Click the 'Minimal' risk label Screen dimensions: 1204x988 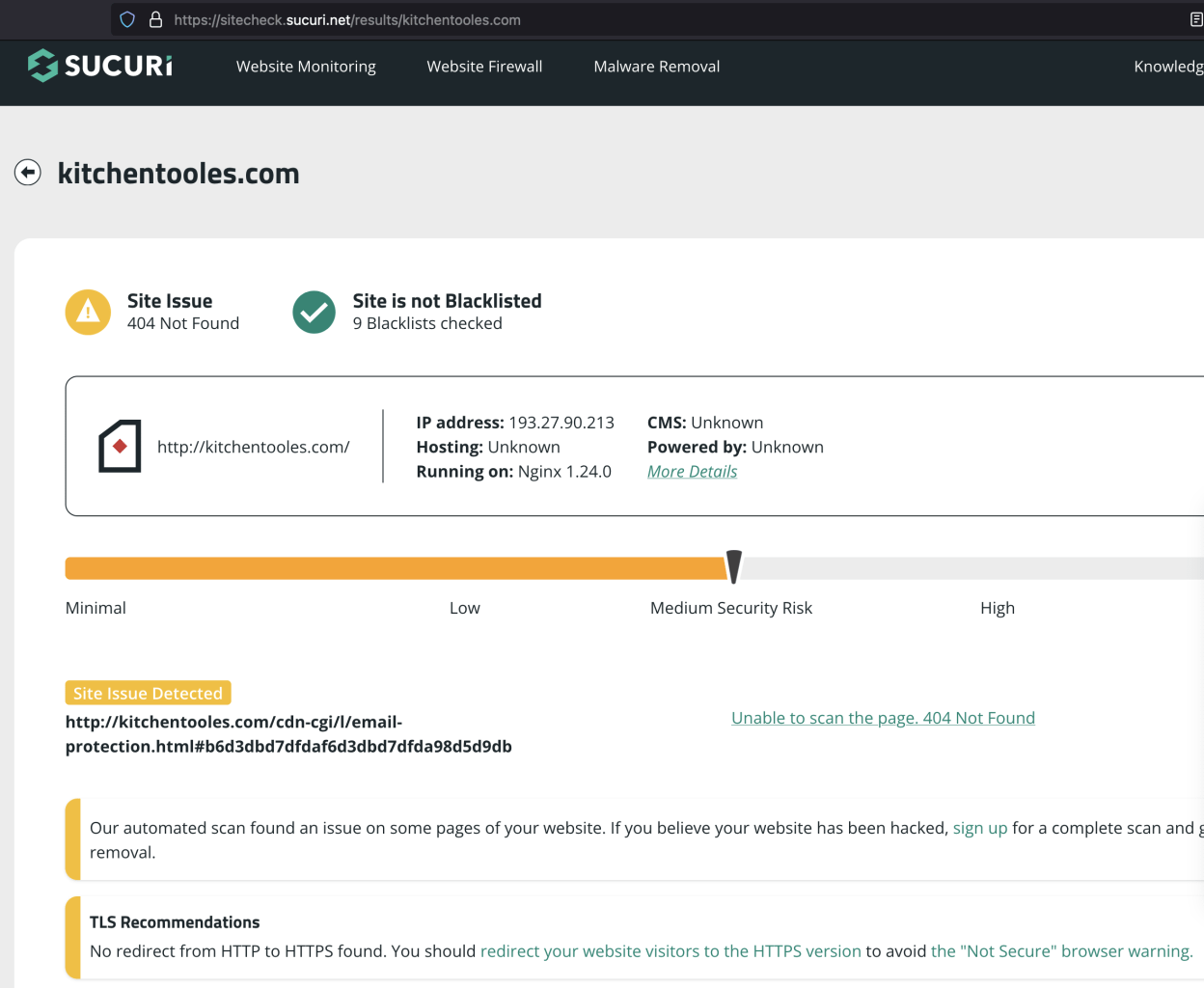tap(96, 608)
